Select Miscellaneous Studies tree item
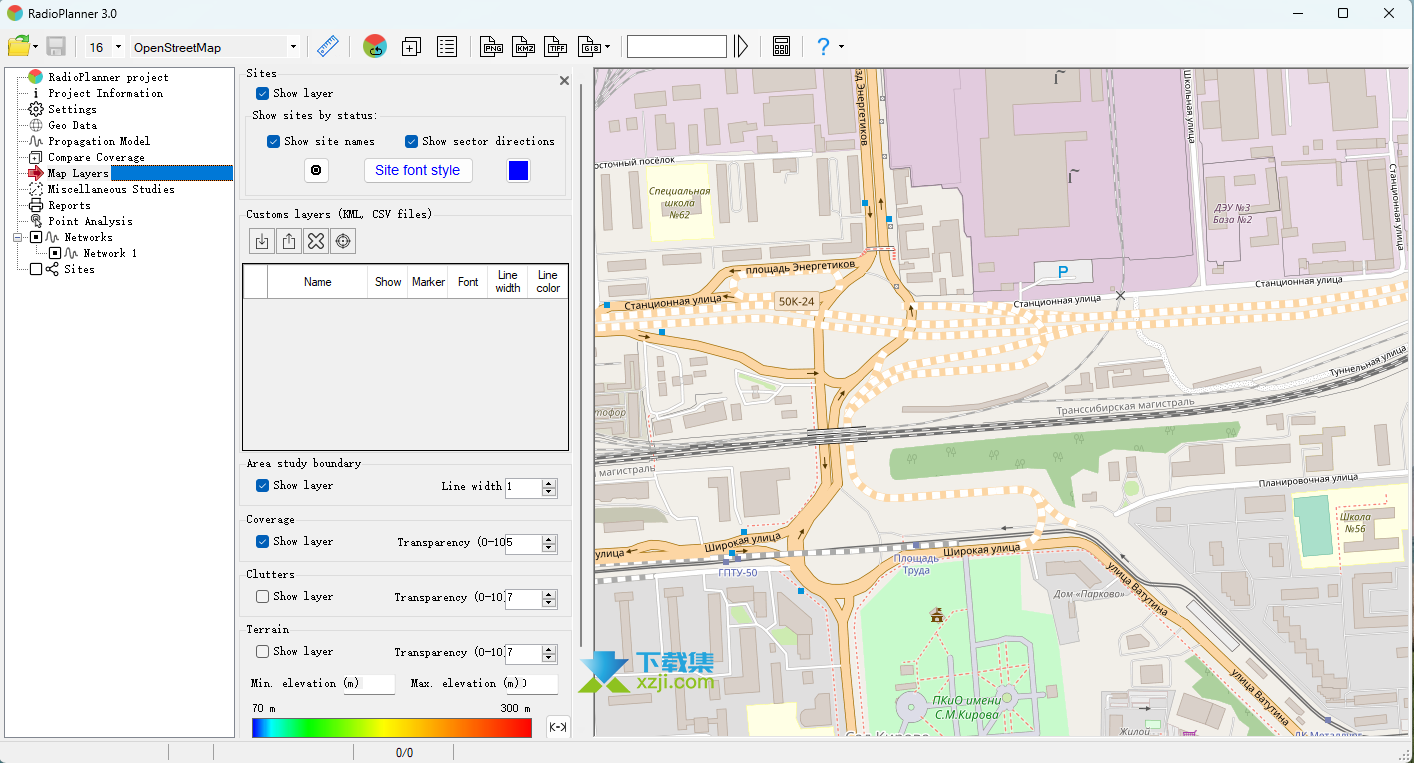The width and height of the screenshot is (1414, 763). coord(111,189)
